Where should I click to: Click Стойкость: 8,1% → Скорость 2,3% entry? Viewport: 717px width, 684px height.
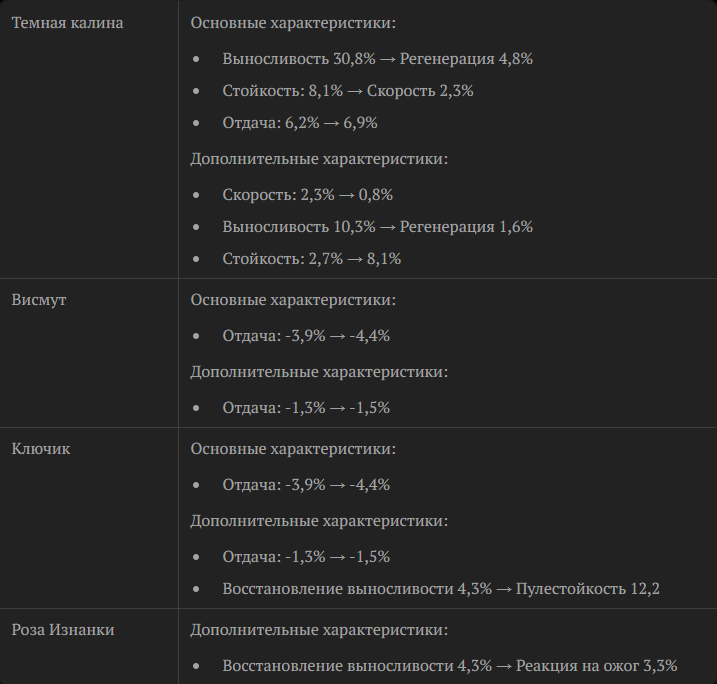tap(348, 91)
